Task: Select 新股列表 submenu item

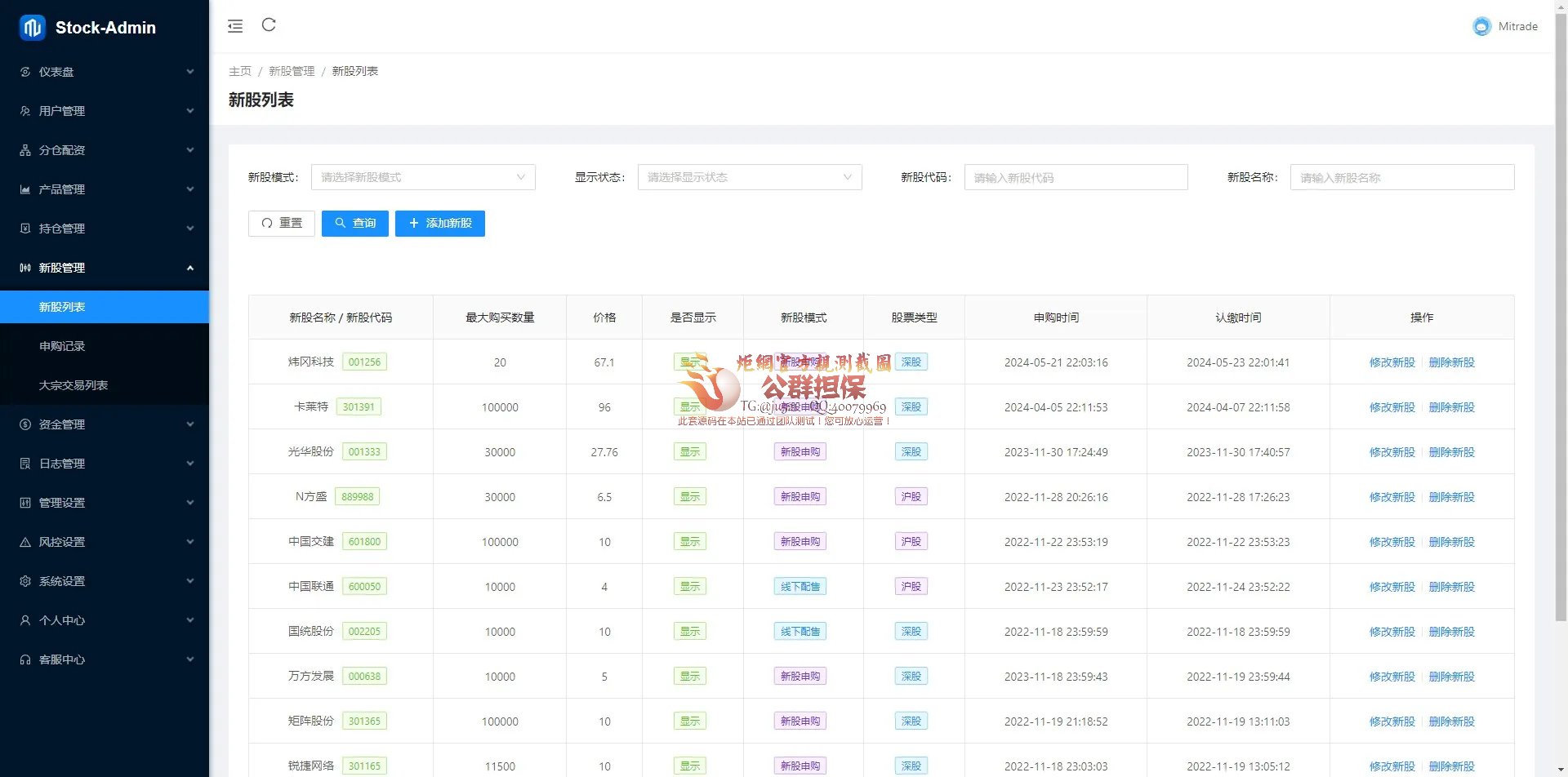Action: [105, 307]
